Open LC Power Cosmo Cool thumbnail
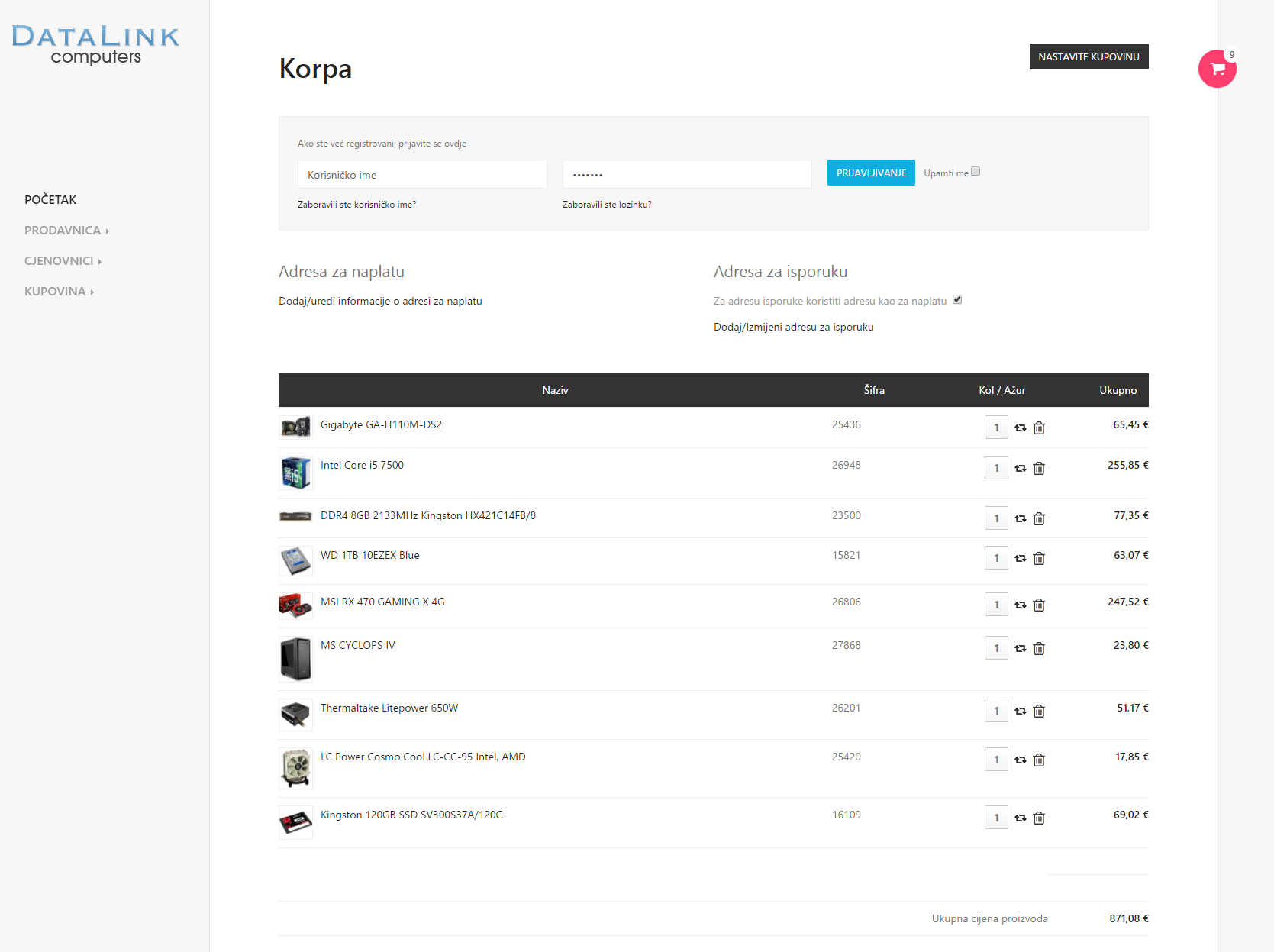The width and height of the screenshot is (1274, 952). (x=295, y=768)
